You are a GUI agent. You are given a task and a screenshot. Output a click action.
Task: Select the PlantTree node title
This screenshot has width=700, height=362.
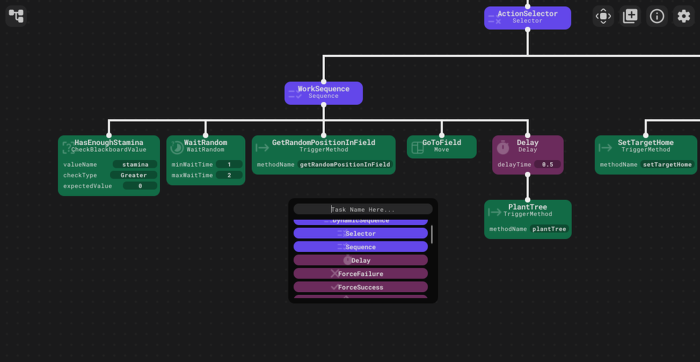pyautogui.click(x=528, y=207)
